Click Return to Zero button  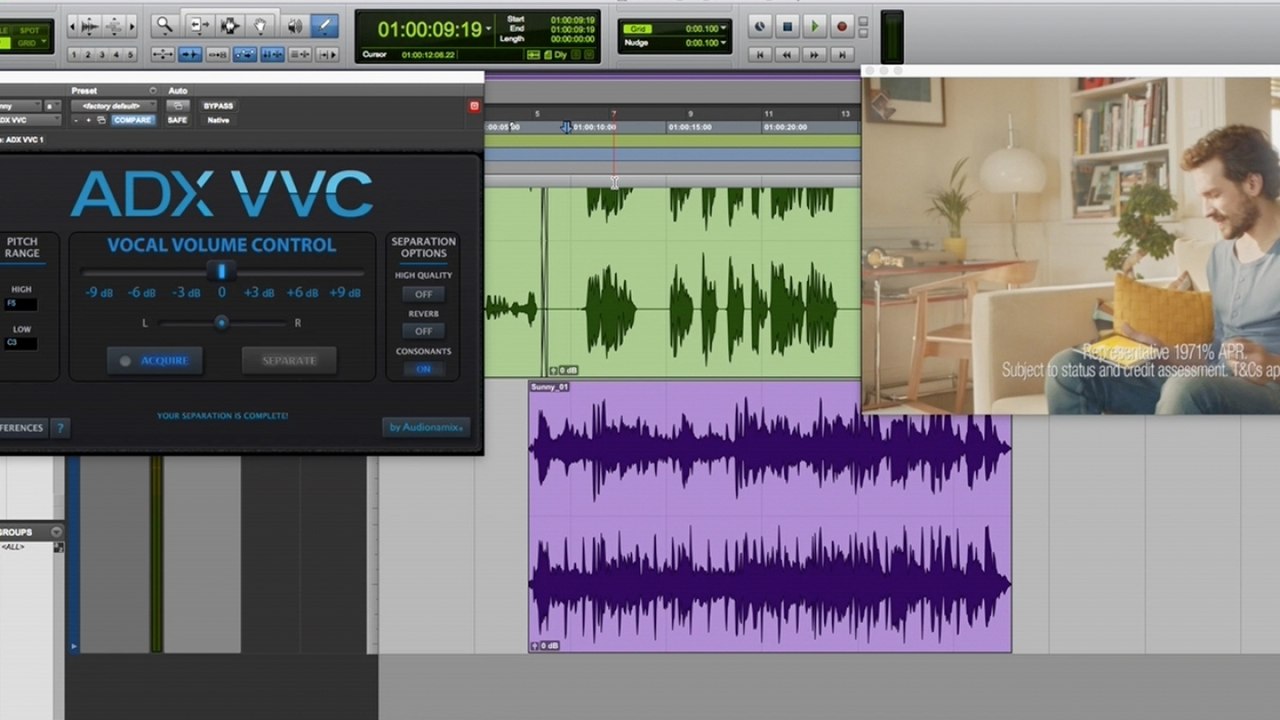[x=761, y=54]
